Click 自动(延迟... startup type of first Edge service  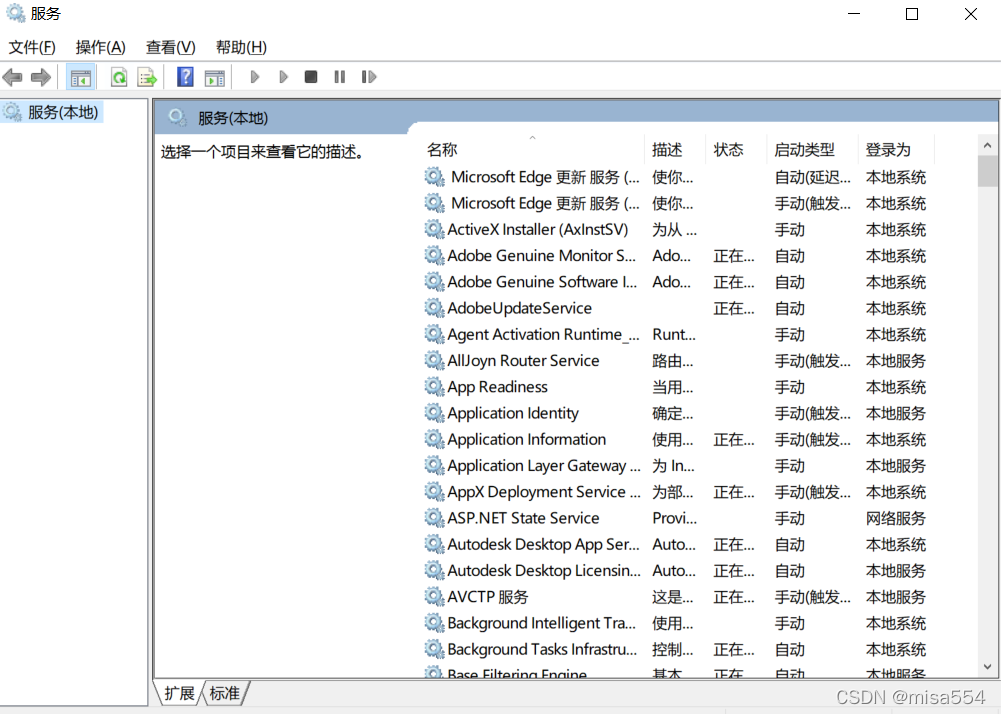(813, 177)
